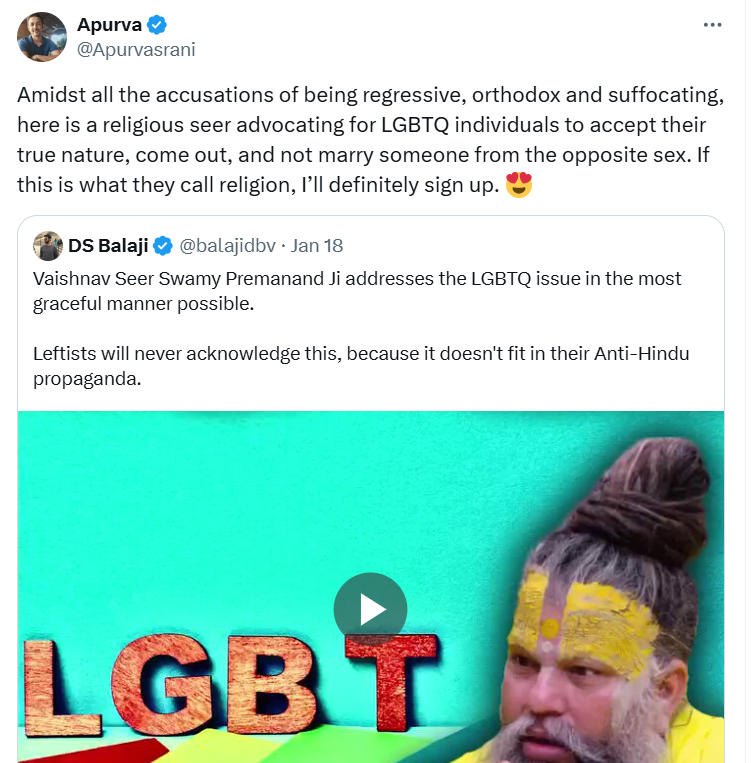Open DS Balaji's profile name
The width and height of the screenshot is (755, 763).
pyautogui.click(x=108, y=246)
